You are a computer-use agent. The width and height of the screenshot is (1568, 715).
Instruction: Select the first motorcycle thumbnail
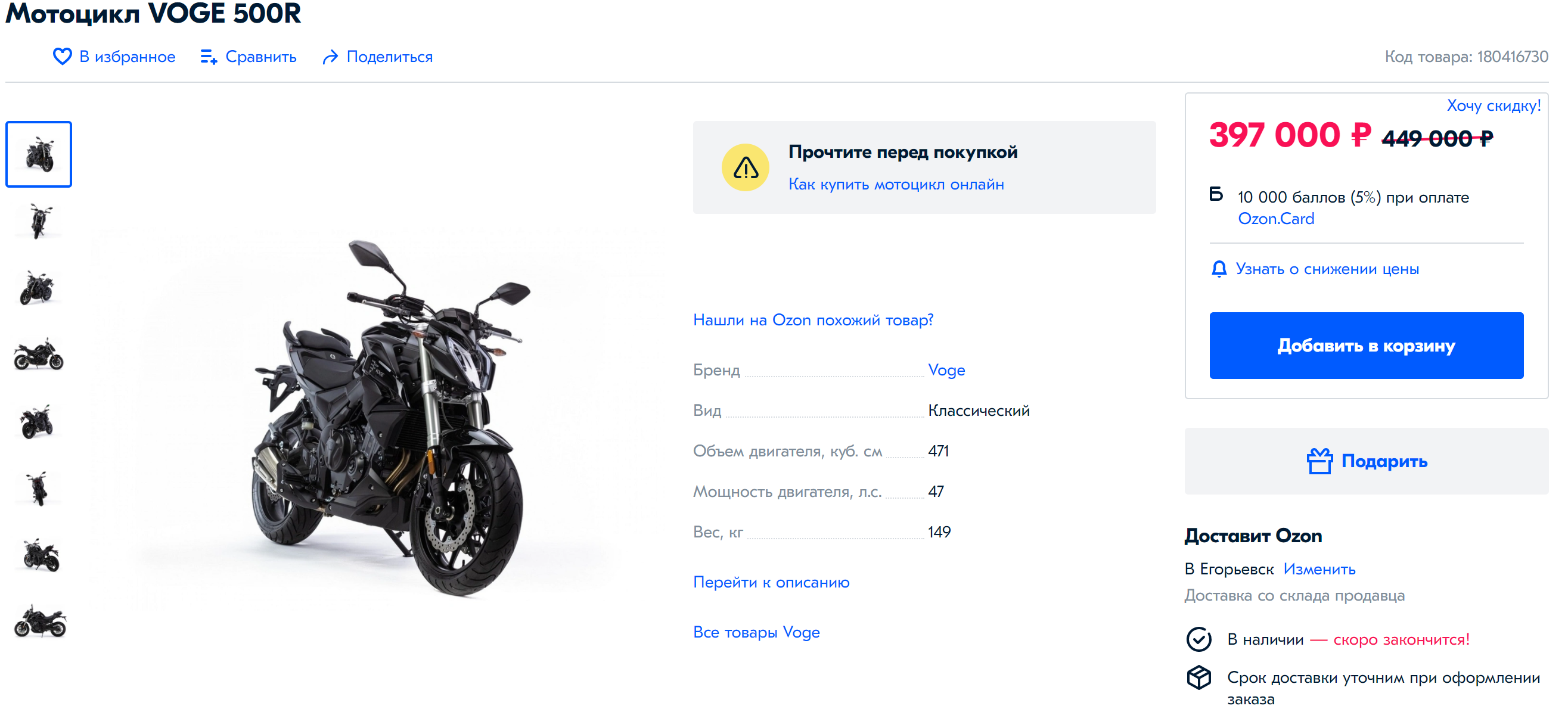click(x=39, y=154)
